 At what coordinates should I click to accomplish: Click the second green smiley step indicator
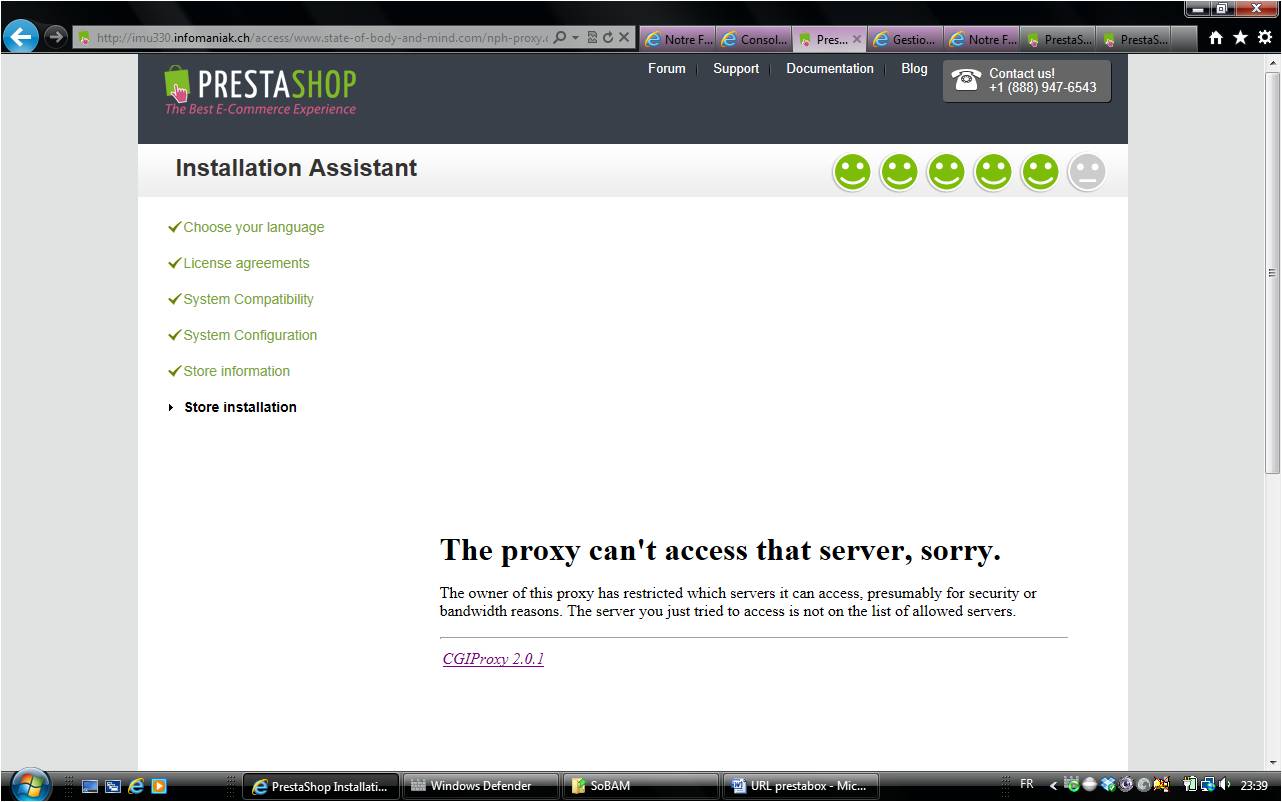tap(899, 172)
